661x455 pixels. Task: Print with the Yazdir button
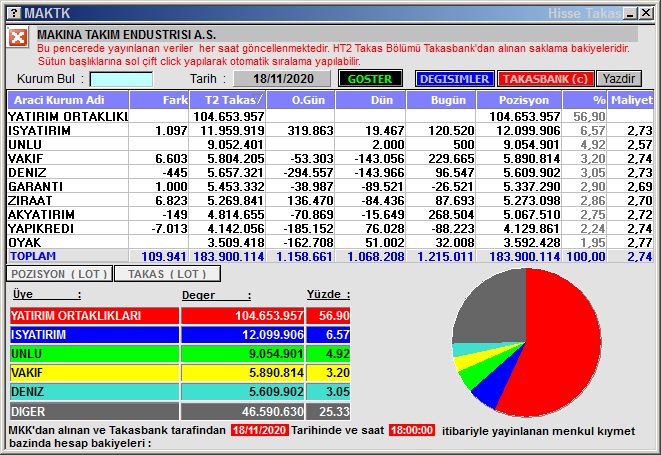tap(619, 79)
